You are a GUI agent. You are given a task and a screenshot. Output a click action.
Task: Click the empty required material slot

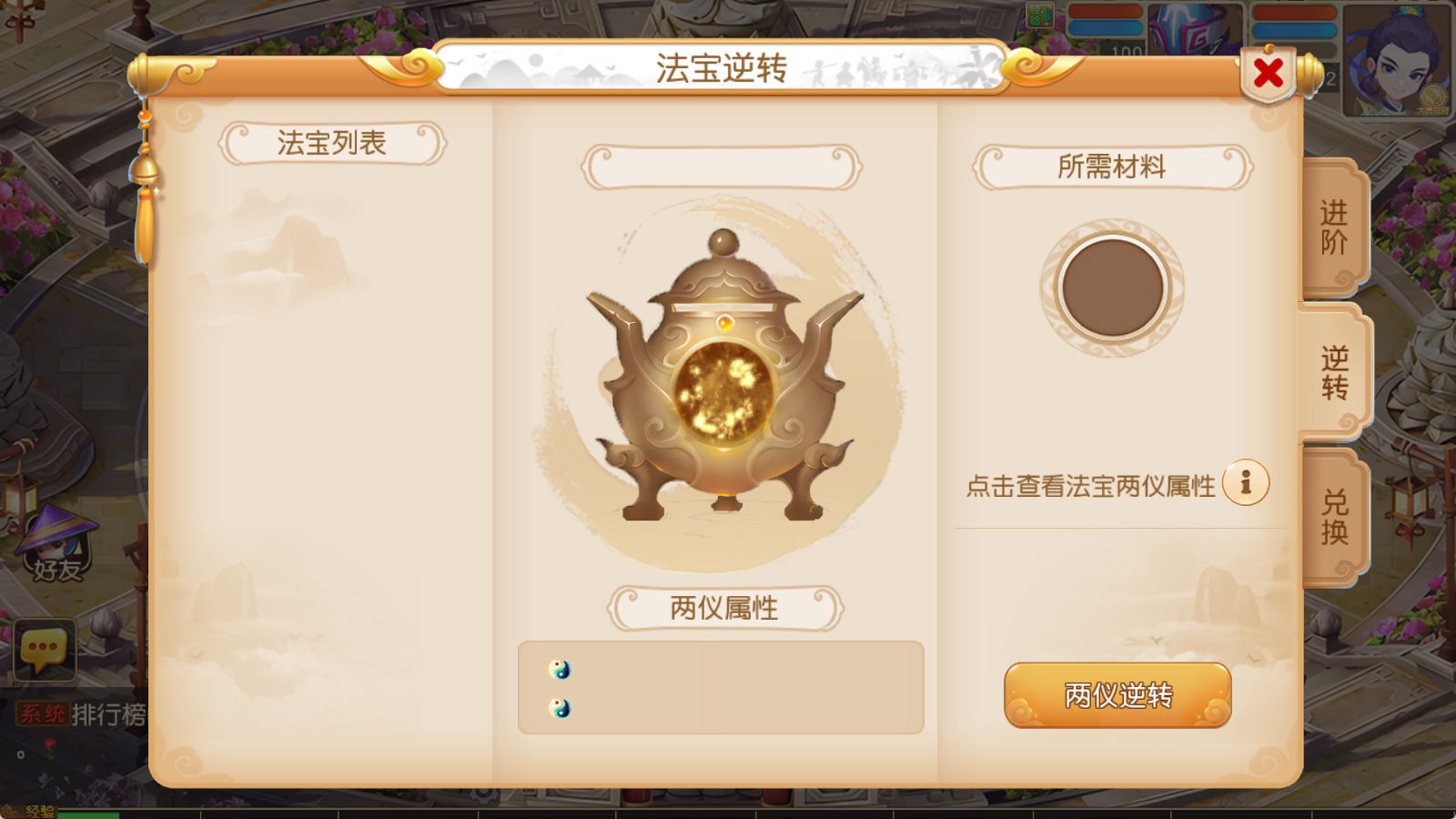tap(1112, 288)
